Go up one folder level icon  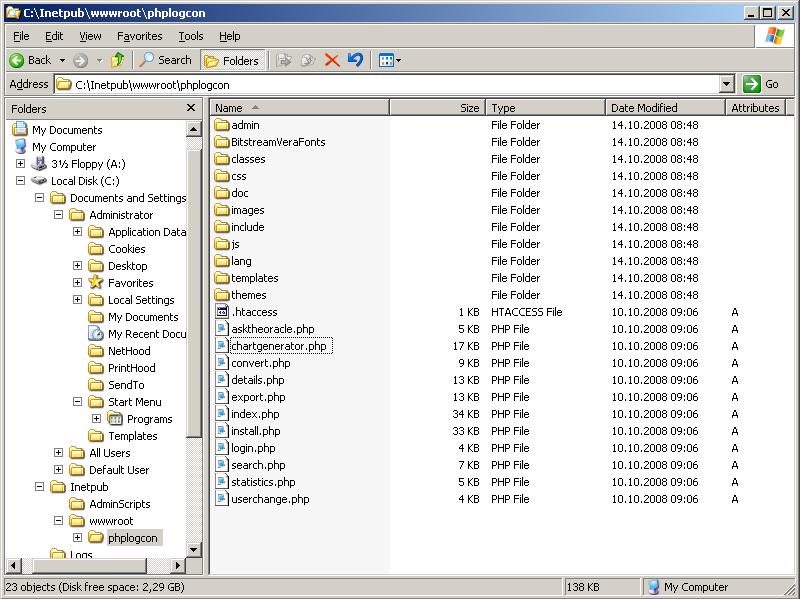(x=118, y=60)
